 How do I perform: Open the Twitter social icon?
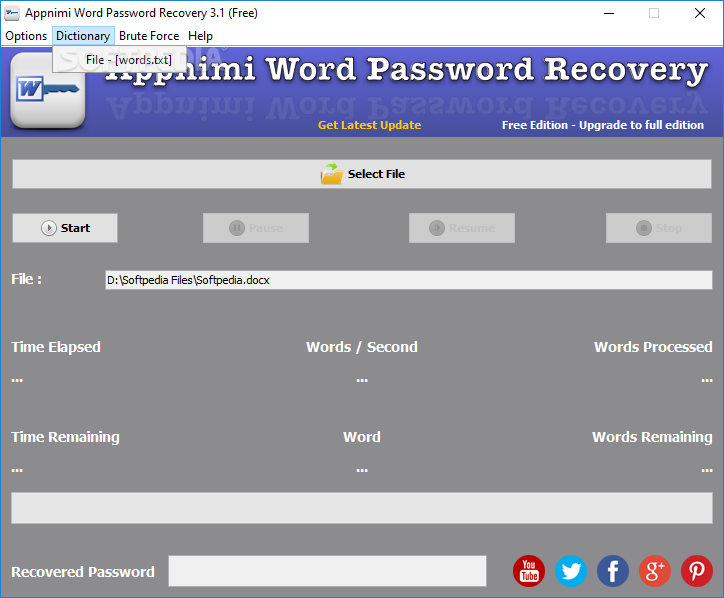point(571,571)
